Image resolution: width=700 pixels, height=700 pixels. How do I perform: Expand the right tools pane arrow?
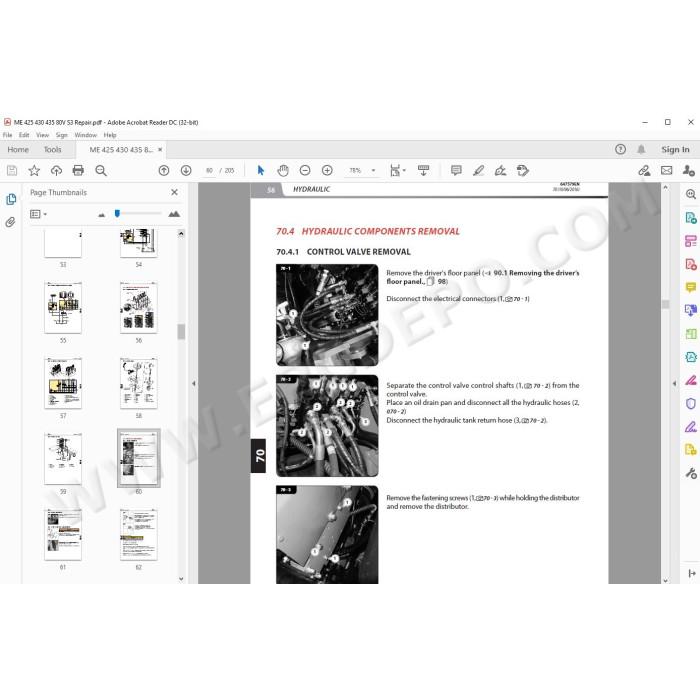click(x=692, y=573)
